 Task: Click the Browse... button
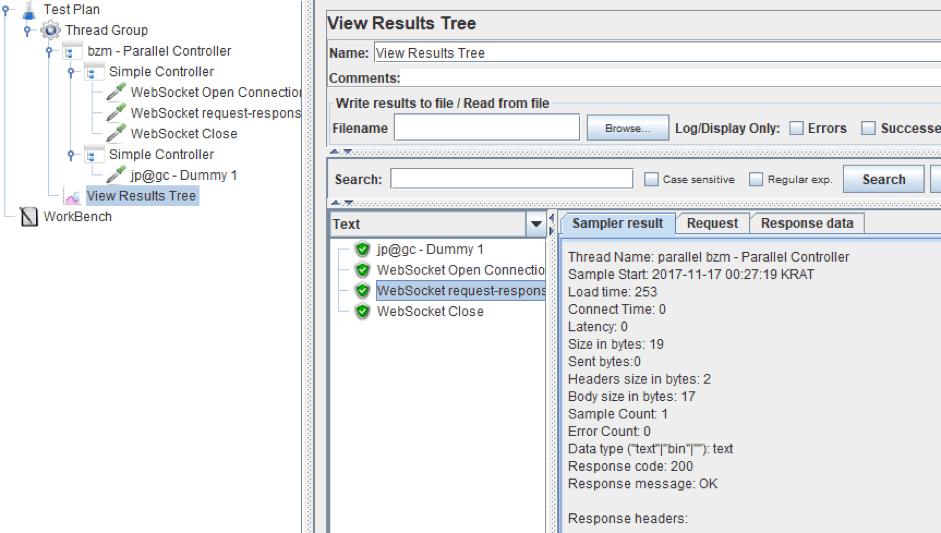628,128
